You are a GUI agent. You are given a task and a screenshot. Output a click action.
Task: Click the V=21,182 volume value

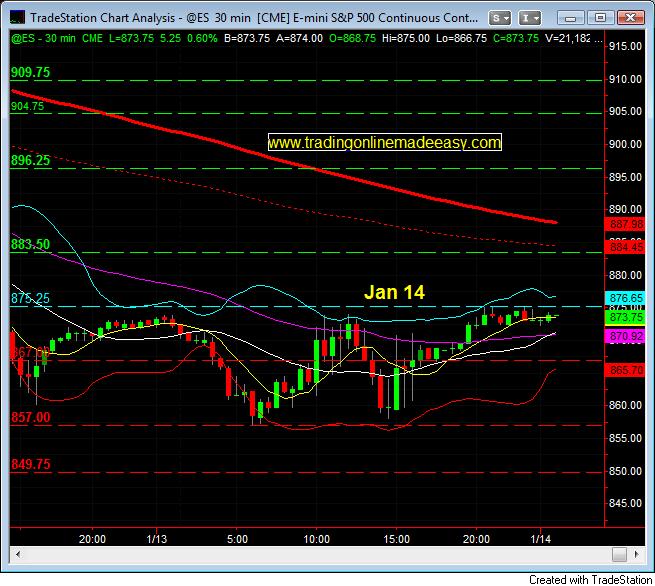pyautogui.click(x=567, y=38)
